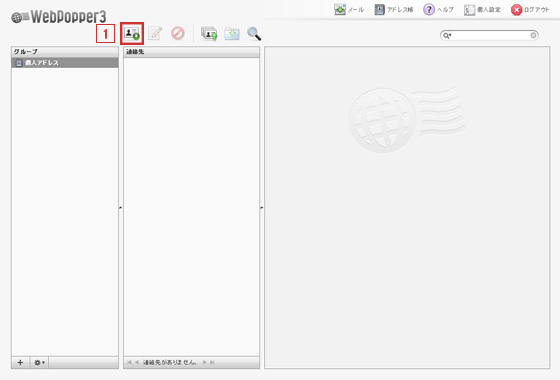Open the 個人設定 personal settings

click(482, 10)
